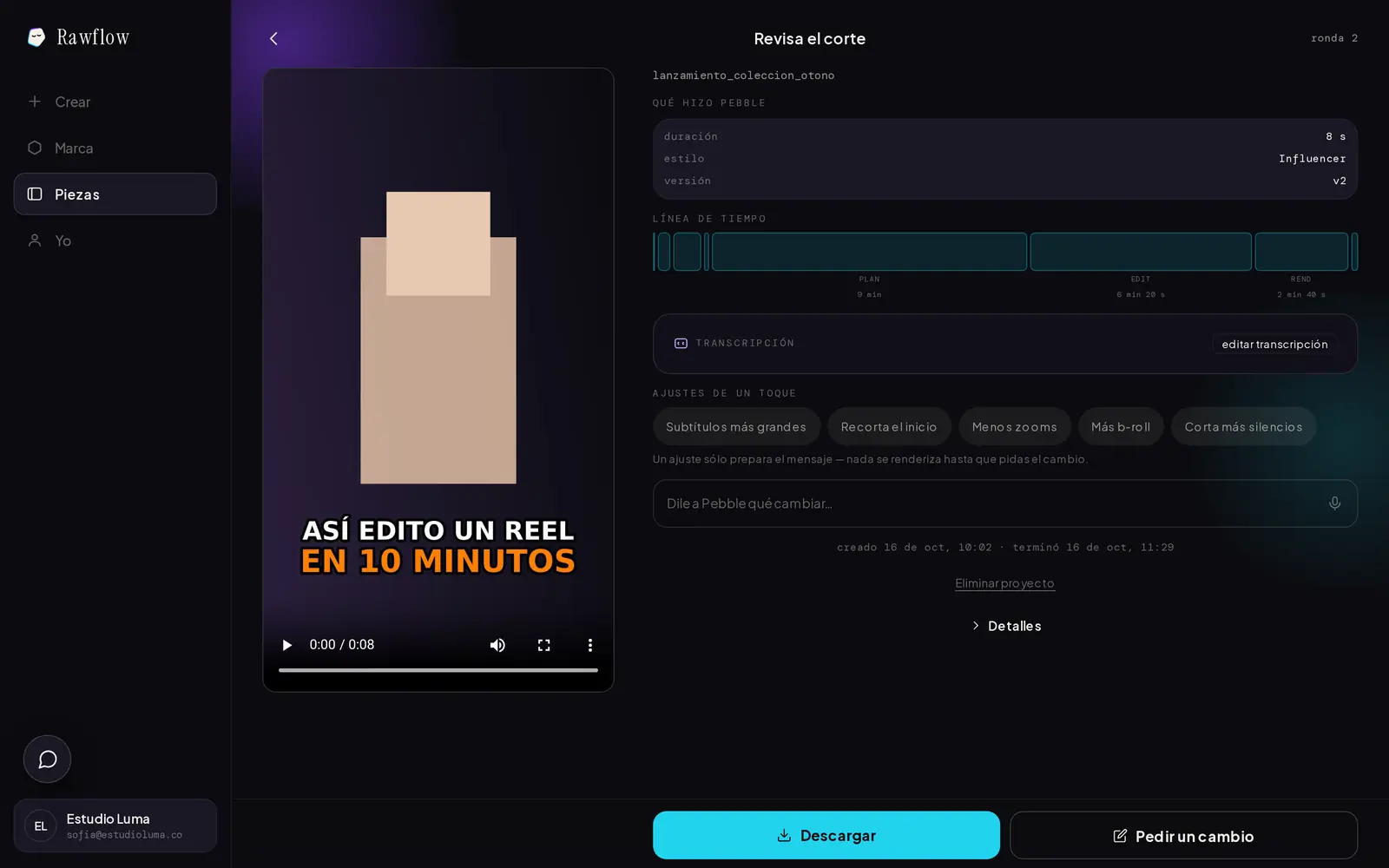Click the edit pencil icon in Pedir un cambio
Screen dimensions: 1389x868
(1120, 836)
